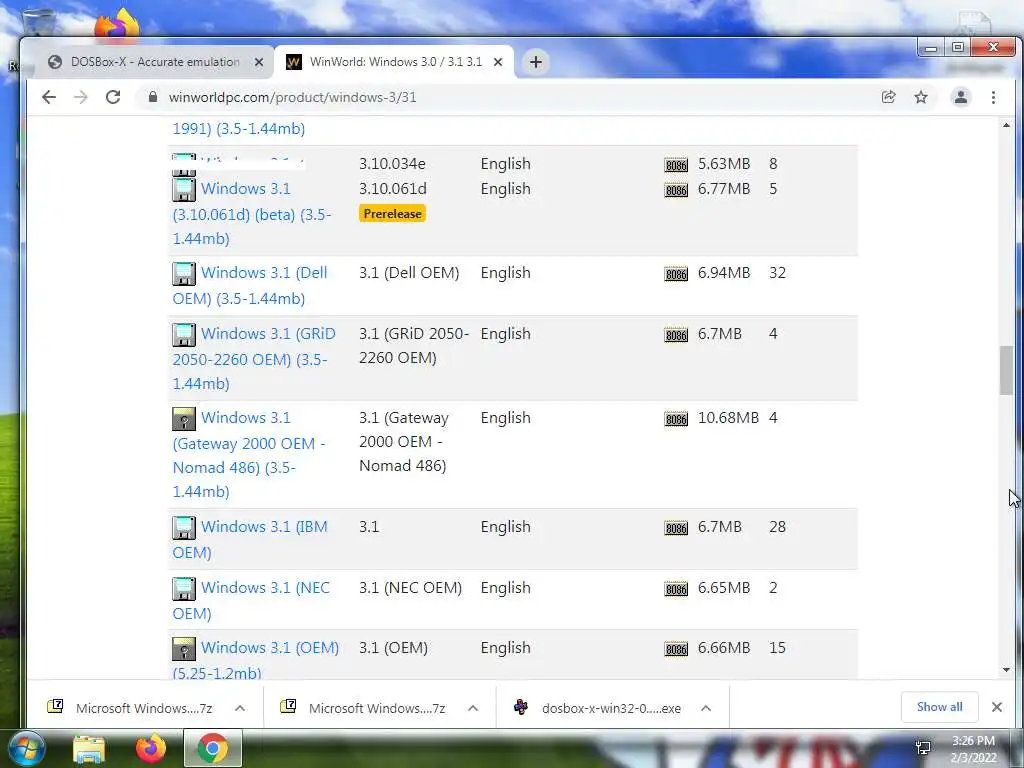The image size is (1024, 768).
Task: Open Chrome three-dot menu
Action: pos(993,97)
